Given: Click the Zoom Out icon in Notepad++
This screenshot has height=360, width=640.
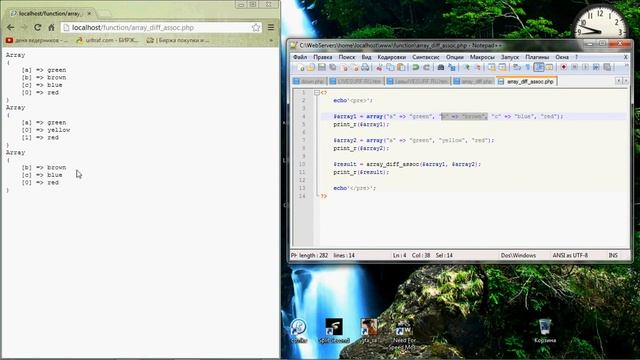Looking at the screenshot, I should [x=478, y=67].
